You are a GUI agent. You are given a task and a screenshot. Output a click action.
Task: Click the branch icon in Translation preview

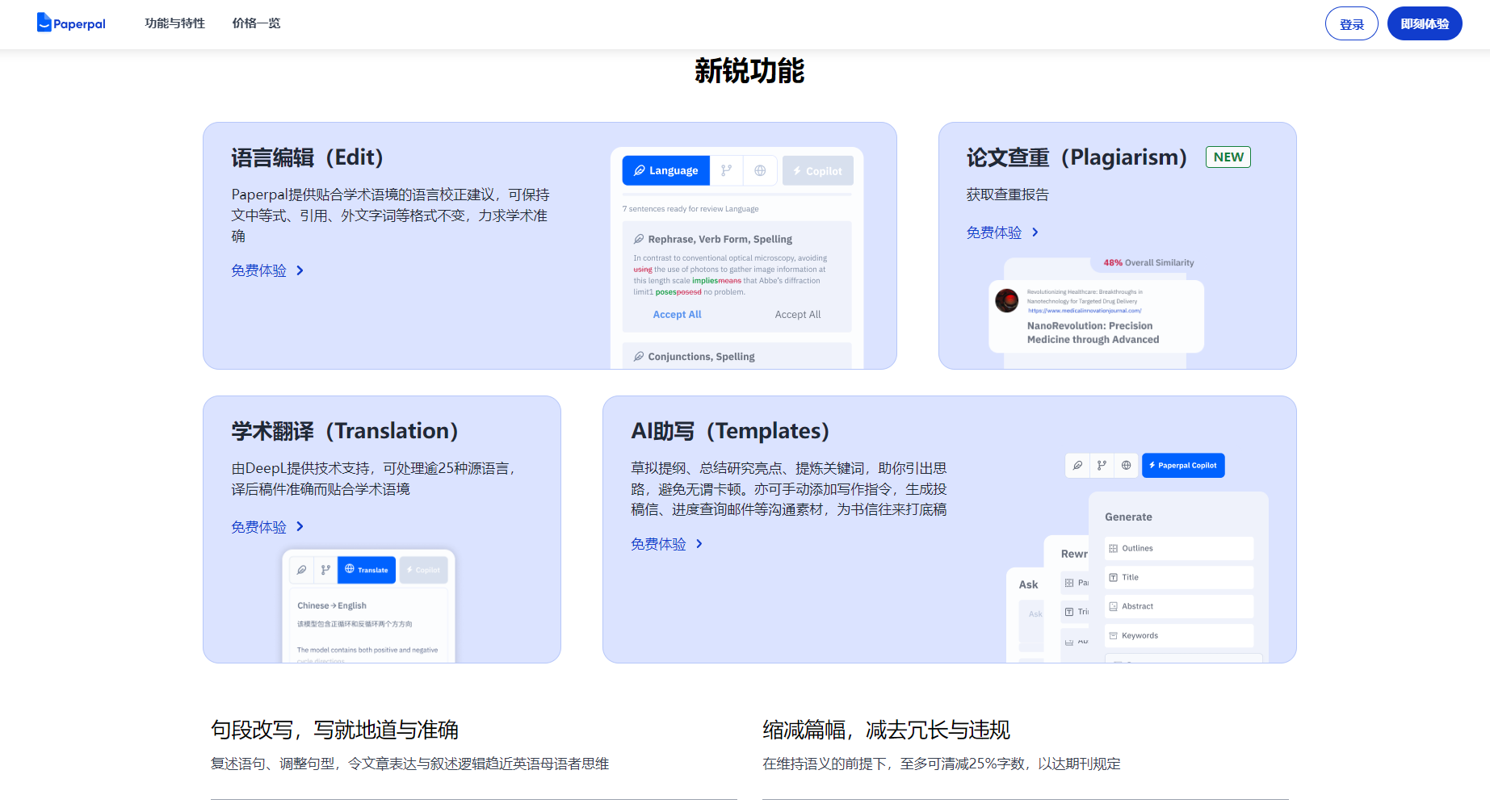[x=325, y=570]
